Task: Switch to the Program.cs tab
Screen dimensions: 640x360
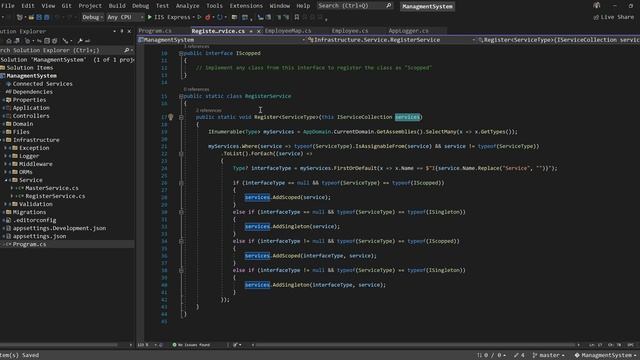Action: (155, 31)
